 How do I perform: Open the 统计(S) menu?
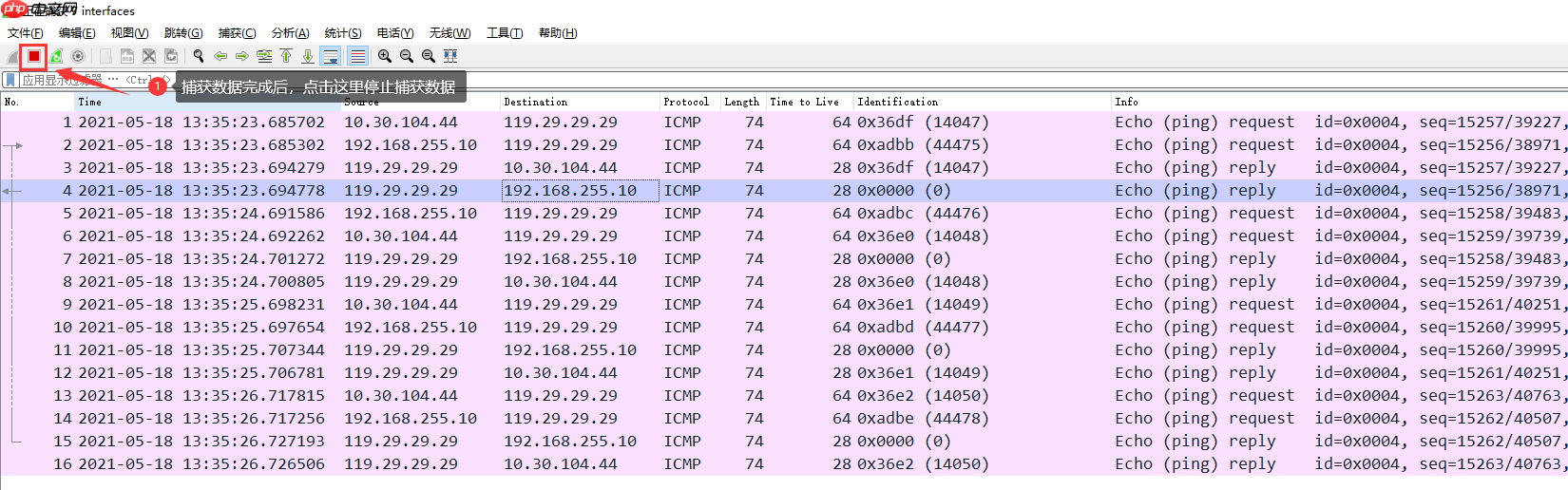(x=343, y=33)
